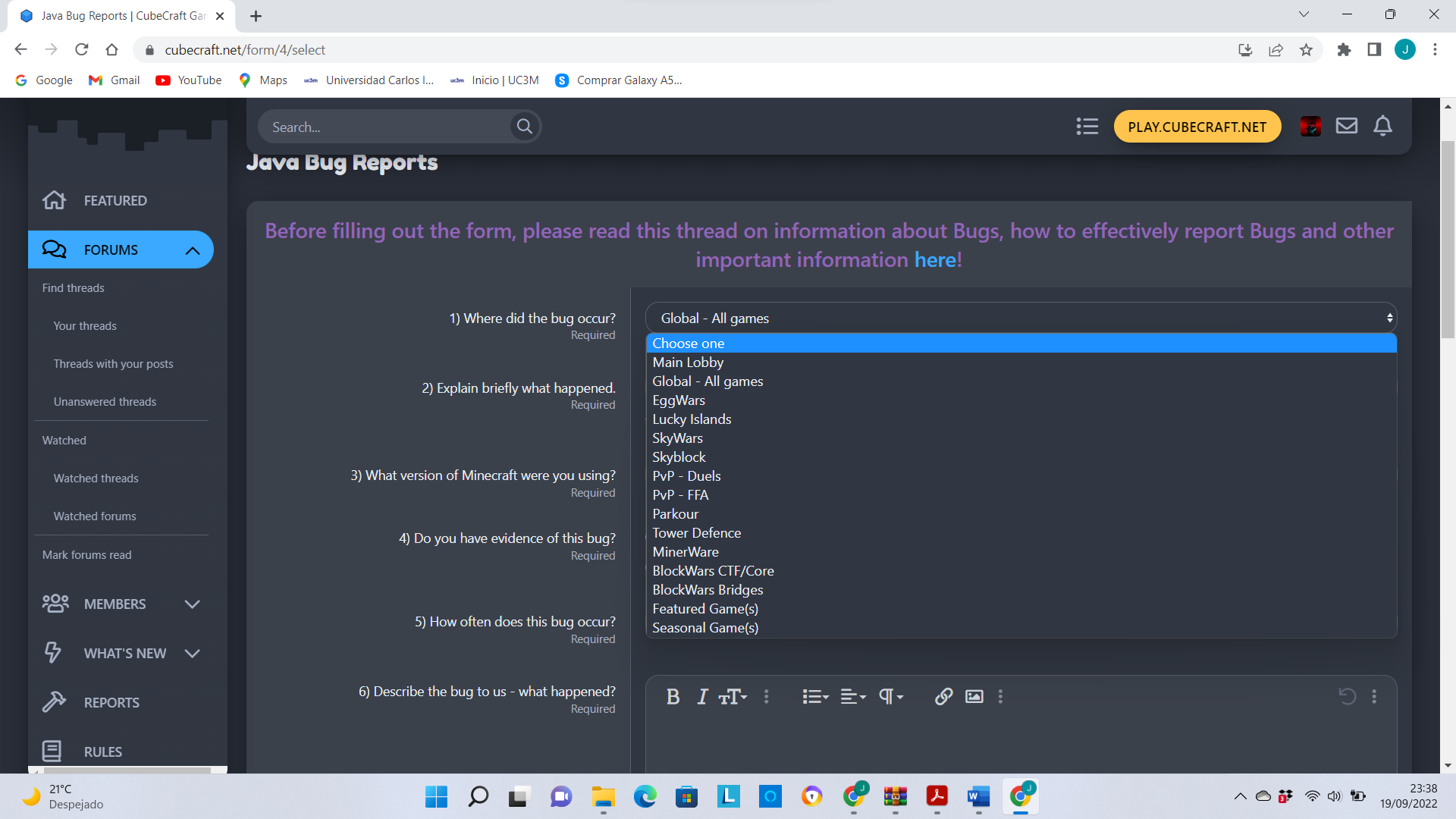Click the PLAY.CUBECRAFT.NET button
The height and width of the screenshot is (819, 1456).
click(1197, 127)
